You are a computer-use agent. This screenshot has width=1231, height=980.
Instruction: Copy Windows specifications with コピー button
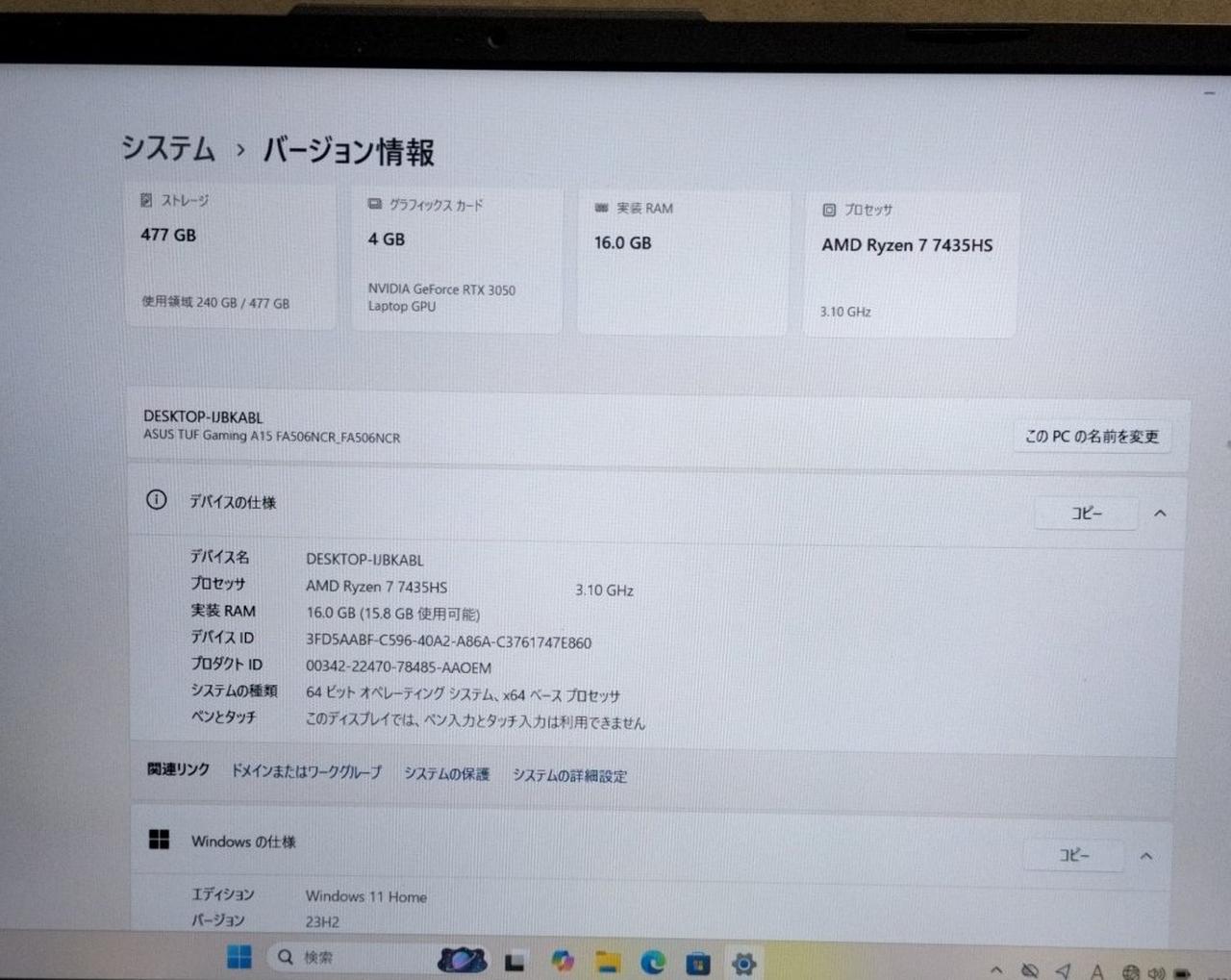pos(1073,855)
